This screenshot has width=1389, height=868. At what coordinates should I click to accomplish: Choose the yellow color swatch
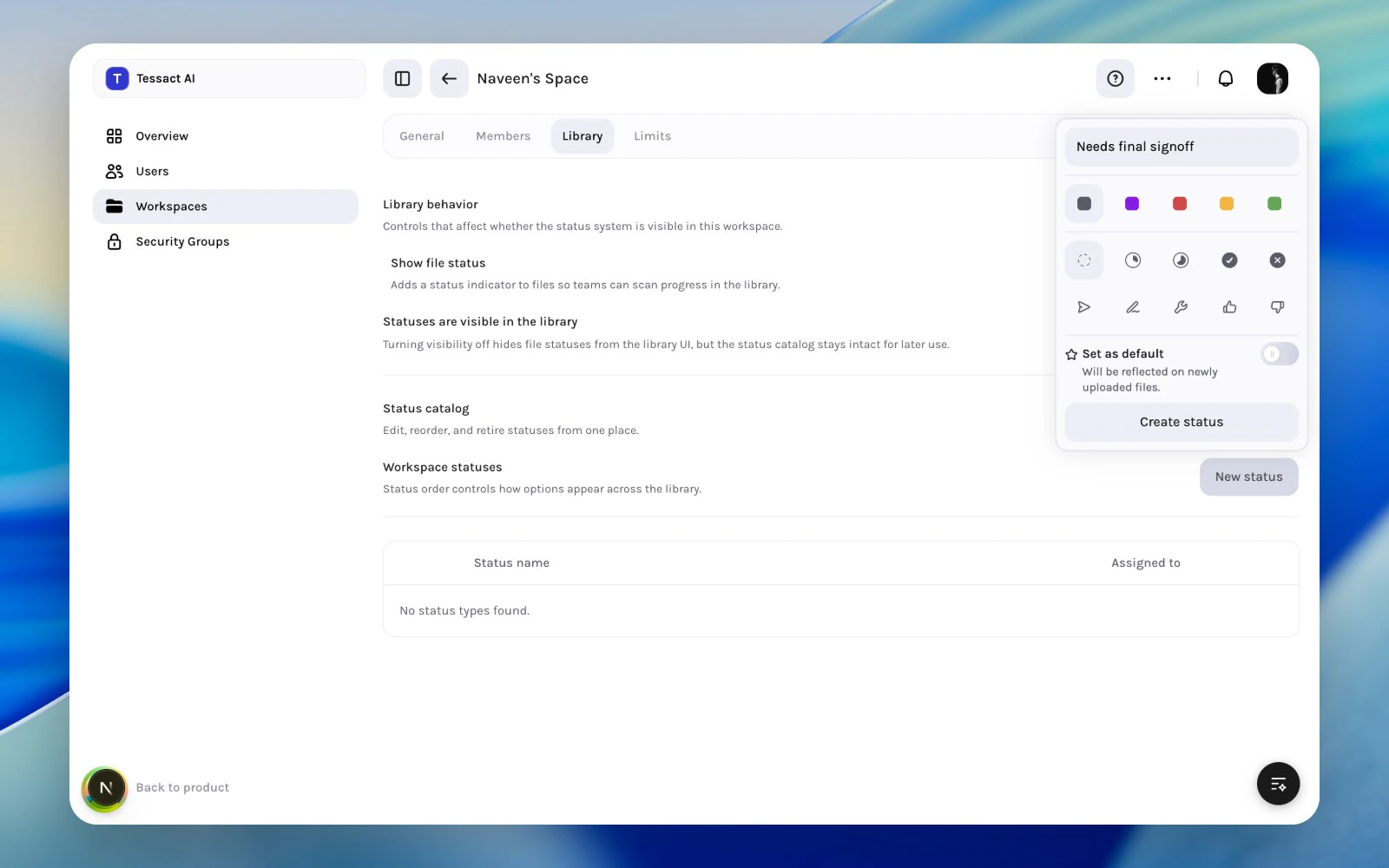(1227, 204)
